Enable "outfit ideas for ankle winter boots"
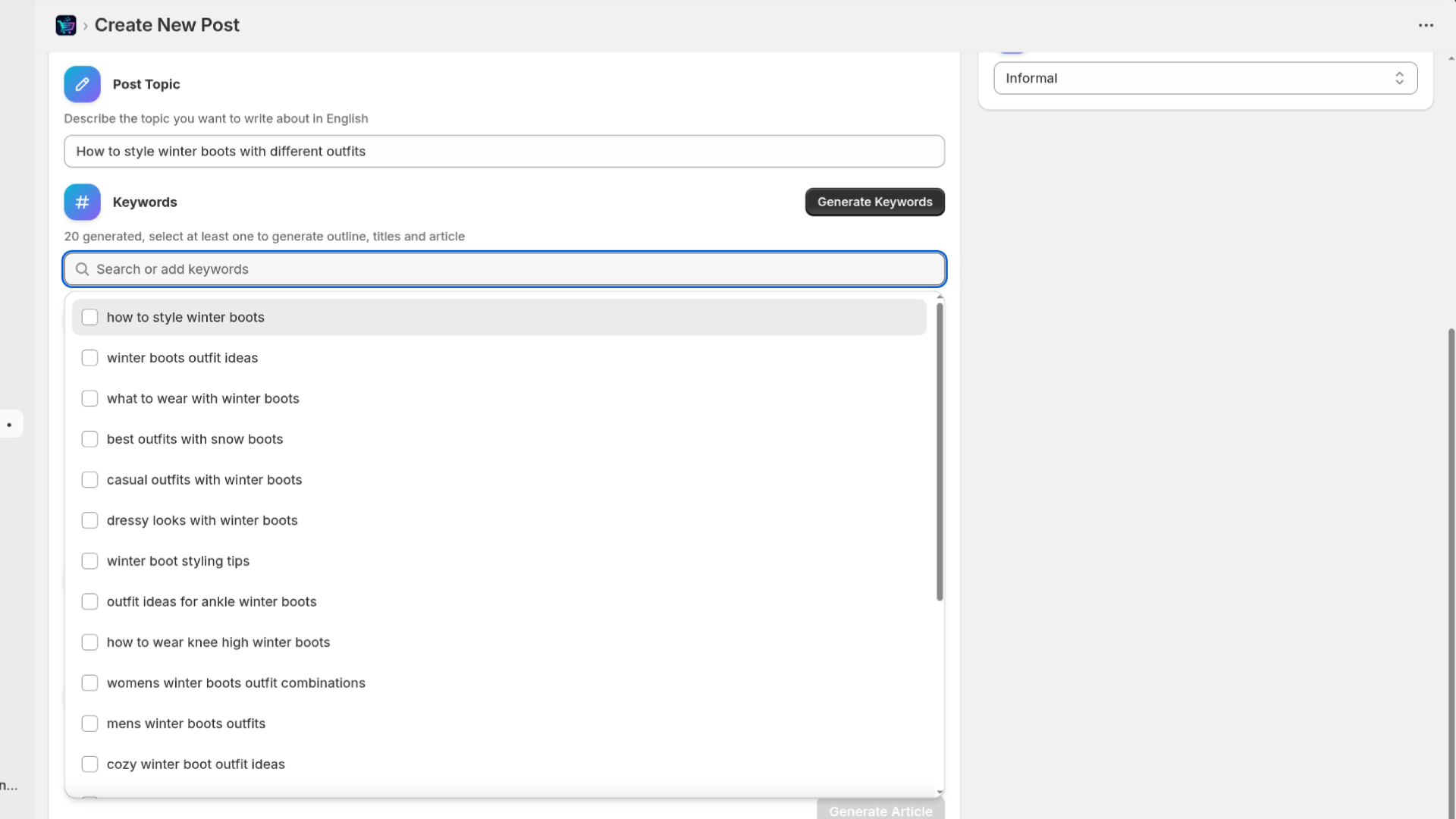Image resolution: width=1456 pixels, height=819 pixels. click(x=89, y=601)
